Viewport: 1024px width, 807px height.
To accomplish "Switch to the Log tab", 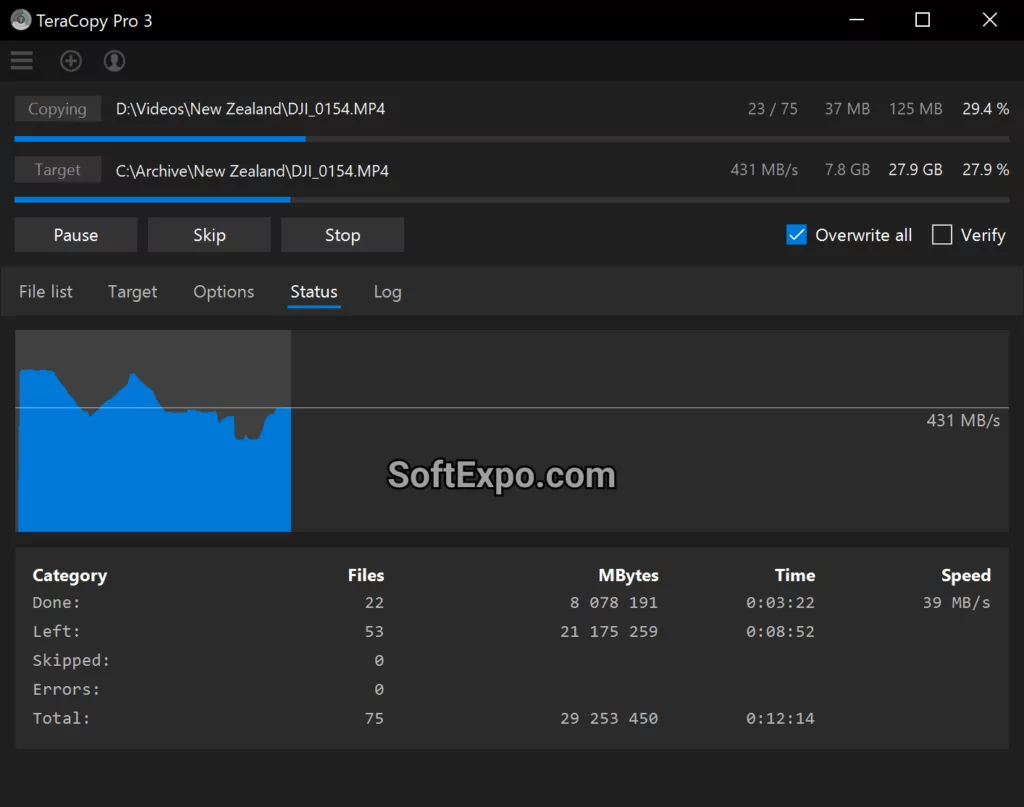I will [387, 291].
